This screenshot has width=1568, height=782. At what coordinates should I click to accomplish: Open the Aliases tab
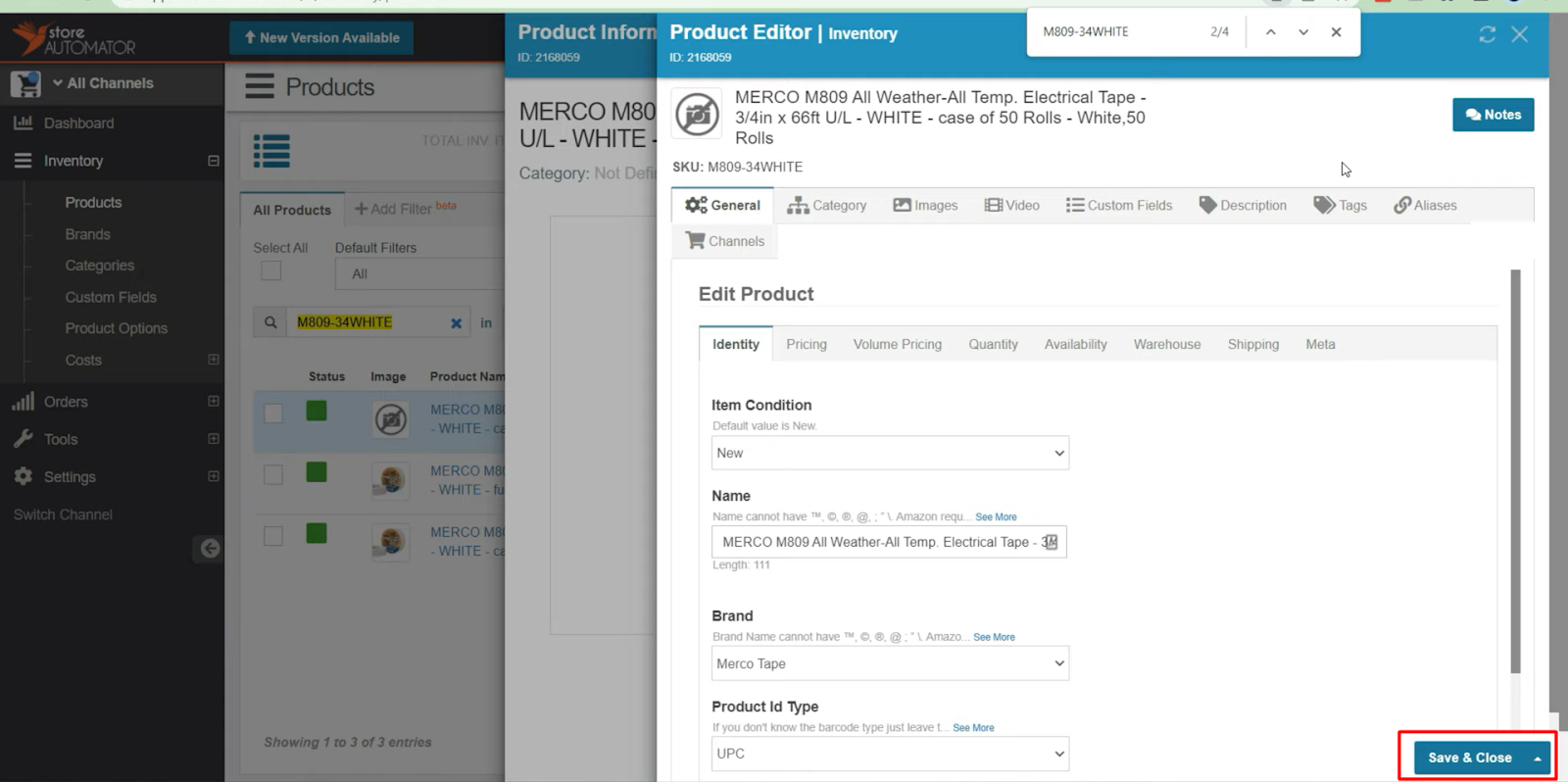[x=1425, y=205]
